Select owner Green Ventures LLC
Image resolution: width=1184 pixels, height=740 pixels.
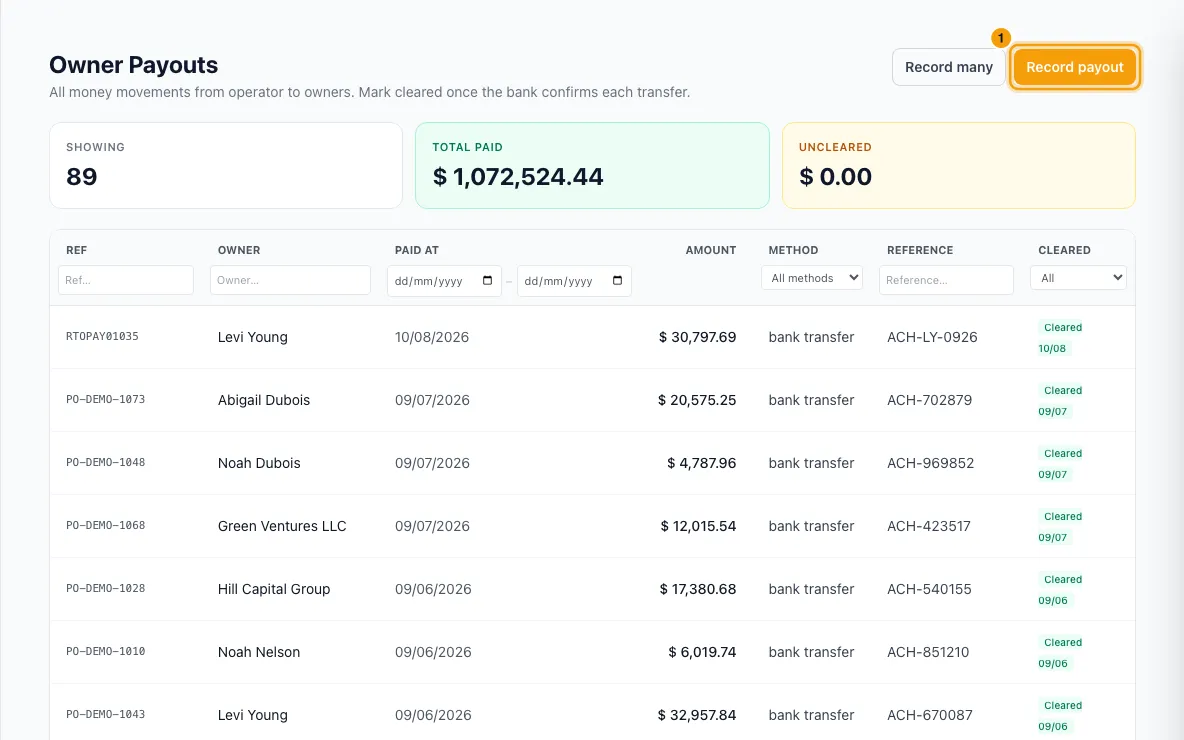tap(282, 526)
